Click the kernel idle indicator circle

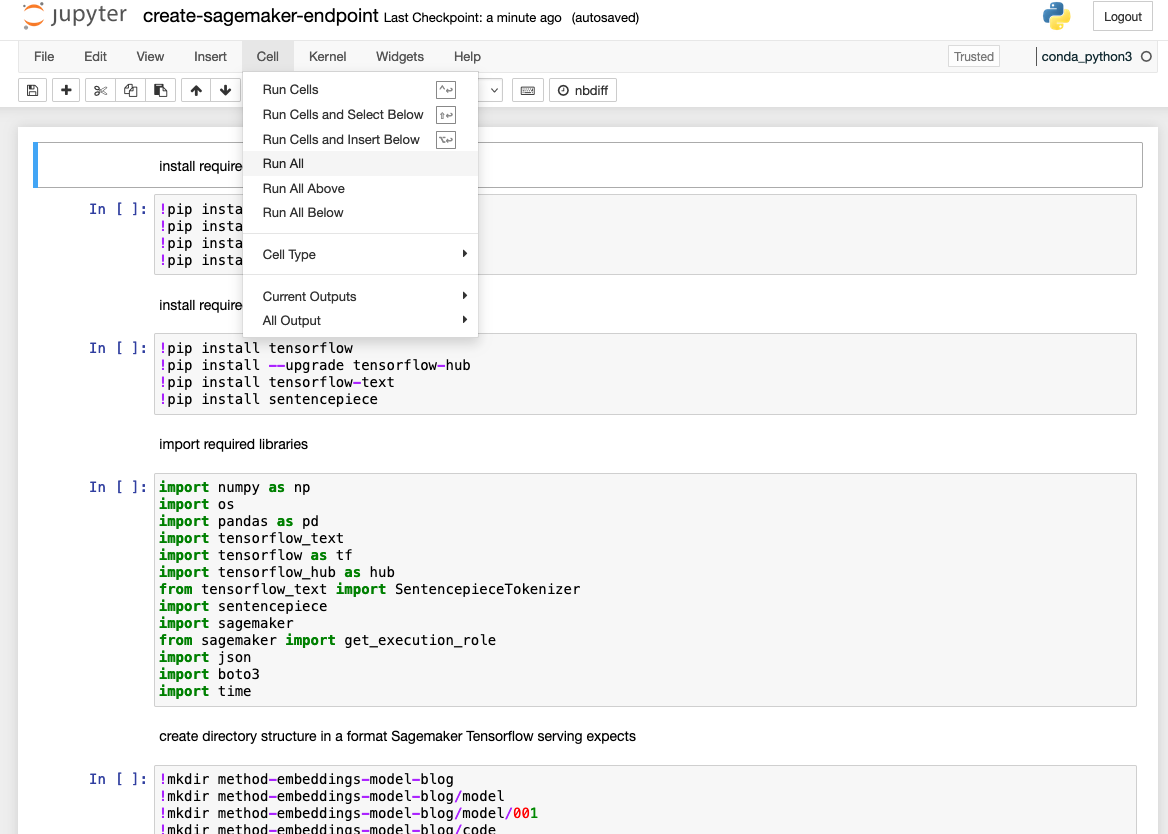[1146, 57]
